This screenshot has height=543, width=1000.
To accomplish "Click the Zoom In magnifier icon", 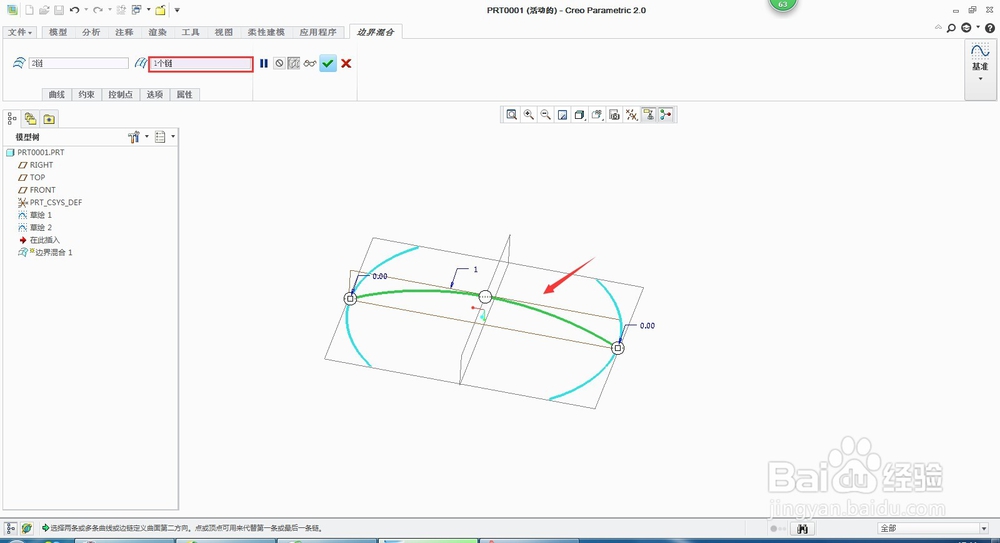I will click(x=529, y=115).
